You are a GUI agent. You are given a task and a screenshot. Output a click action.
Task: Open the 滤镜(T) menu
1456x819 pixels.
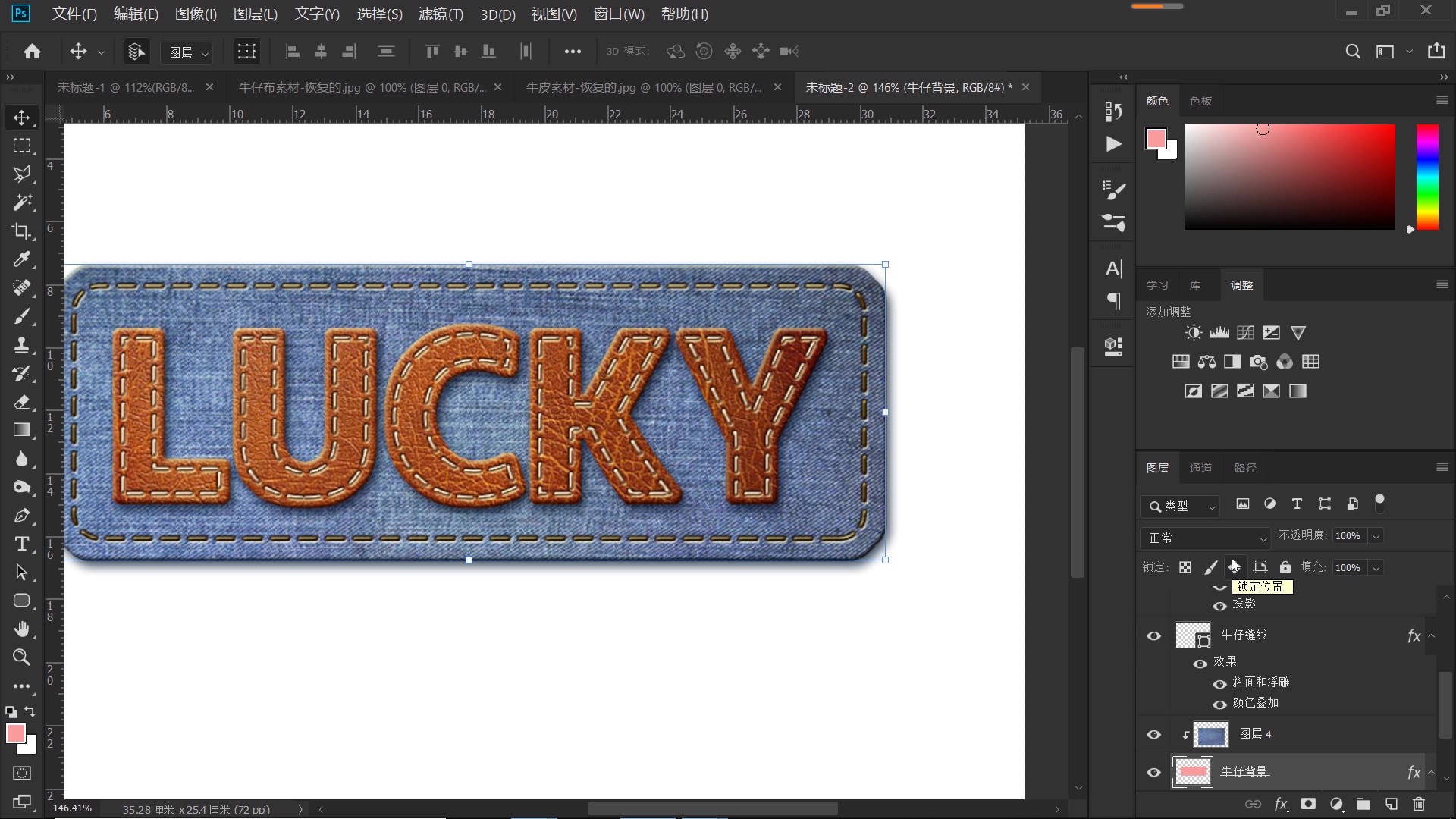(441, 14)
